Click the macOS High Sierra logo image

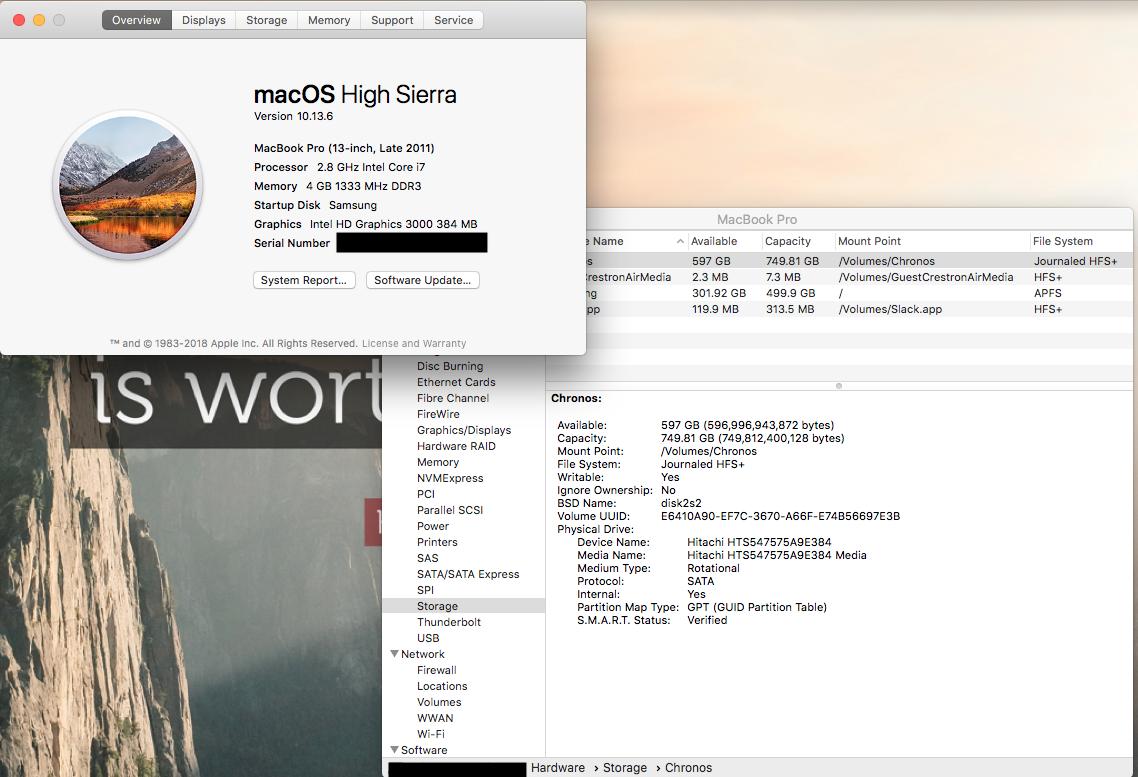[x=128, y=185]
